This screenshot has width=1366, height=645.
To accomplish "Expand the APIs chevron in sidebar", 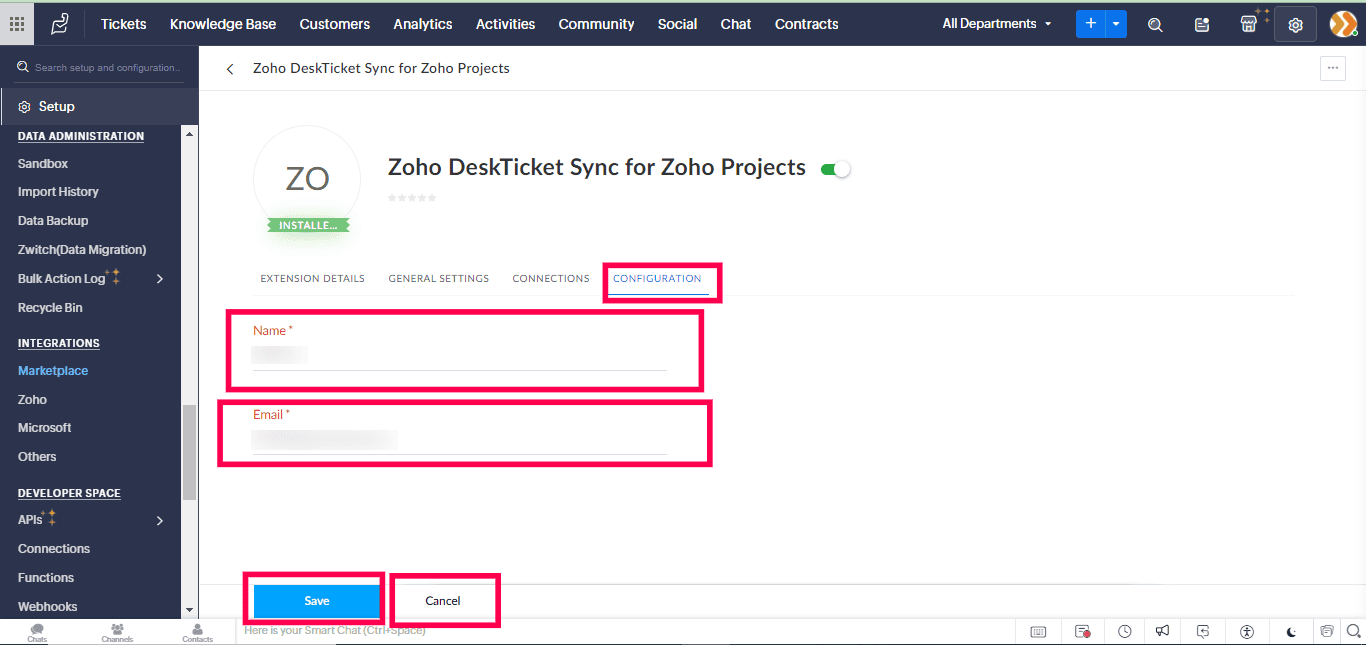I will [160, 520].
